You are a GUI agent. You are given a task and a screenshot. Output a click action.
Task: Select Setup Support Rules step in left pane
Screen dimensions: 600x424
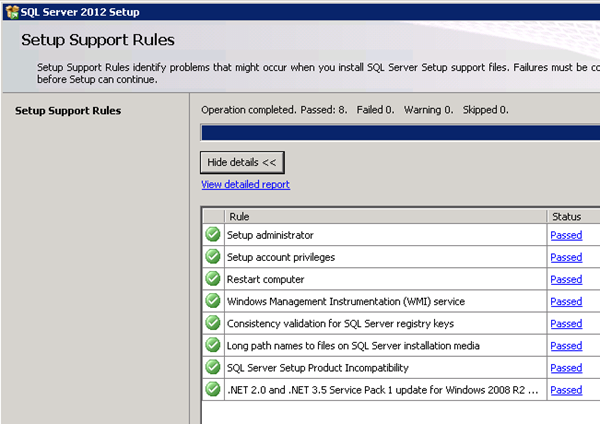pos(68,110)
